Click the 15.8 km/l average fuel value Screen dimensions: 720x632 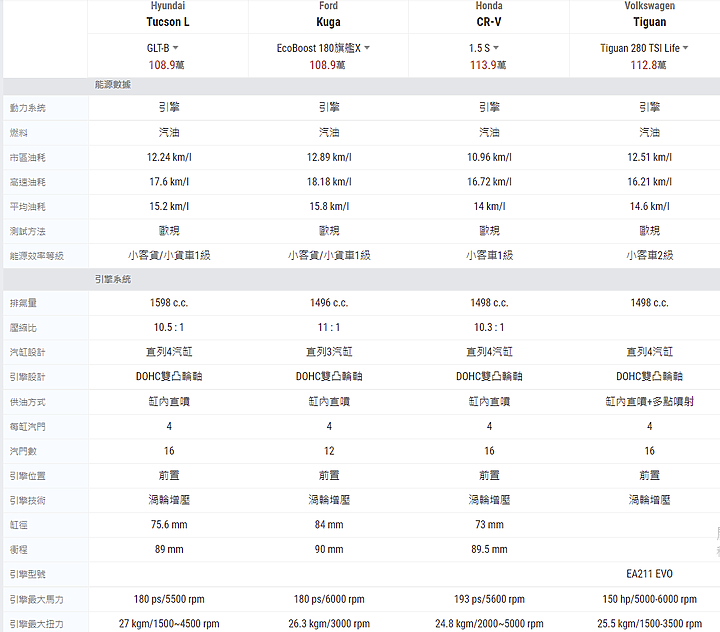[x=329, y=207]
